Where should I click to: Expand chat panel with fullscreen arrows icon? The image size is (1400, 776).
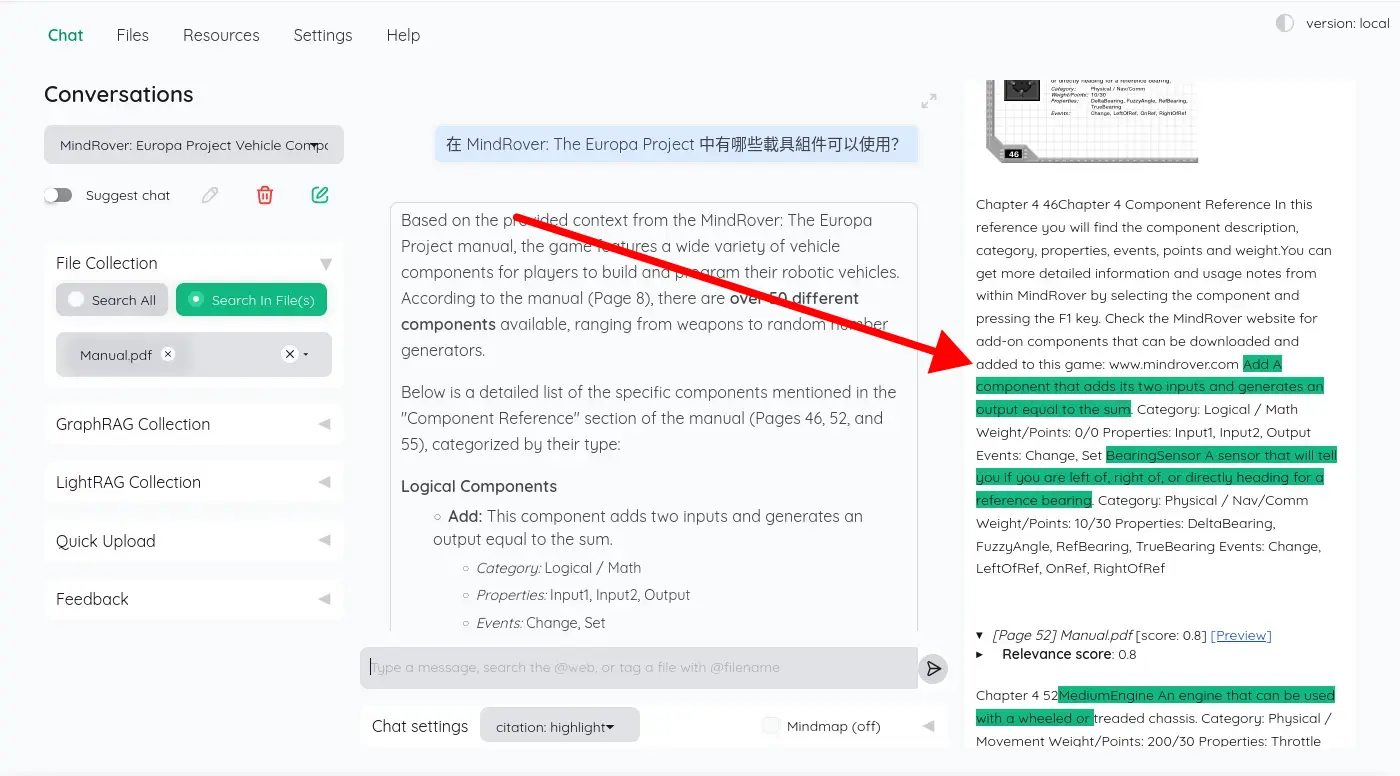pyautogui.click(x=929, y=101)
